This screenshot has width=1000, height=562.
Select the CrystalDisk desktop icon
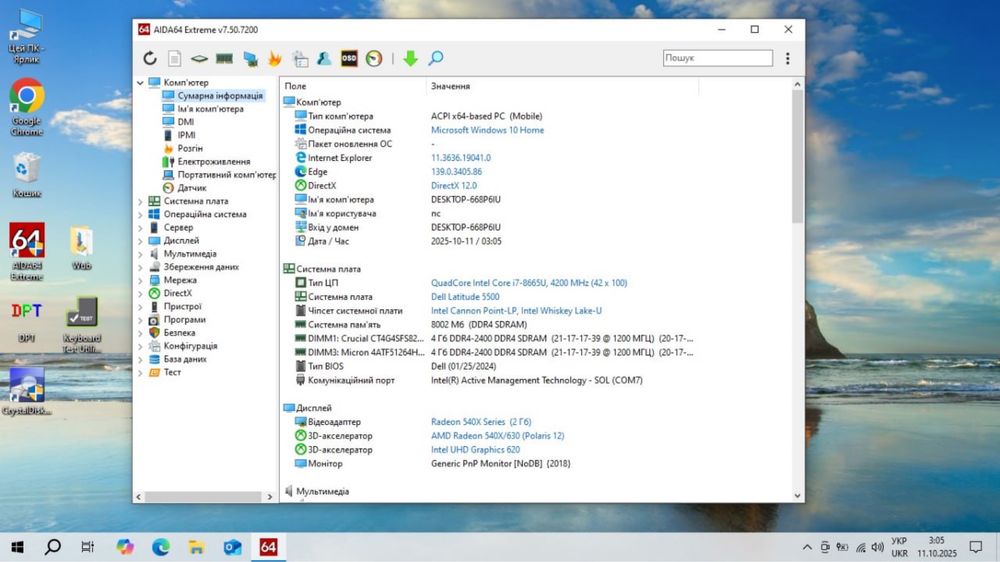pyautogui.click(x=26, y=391)
